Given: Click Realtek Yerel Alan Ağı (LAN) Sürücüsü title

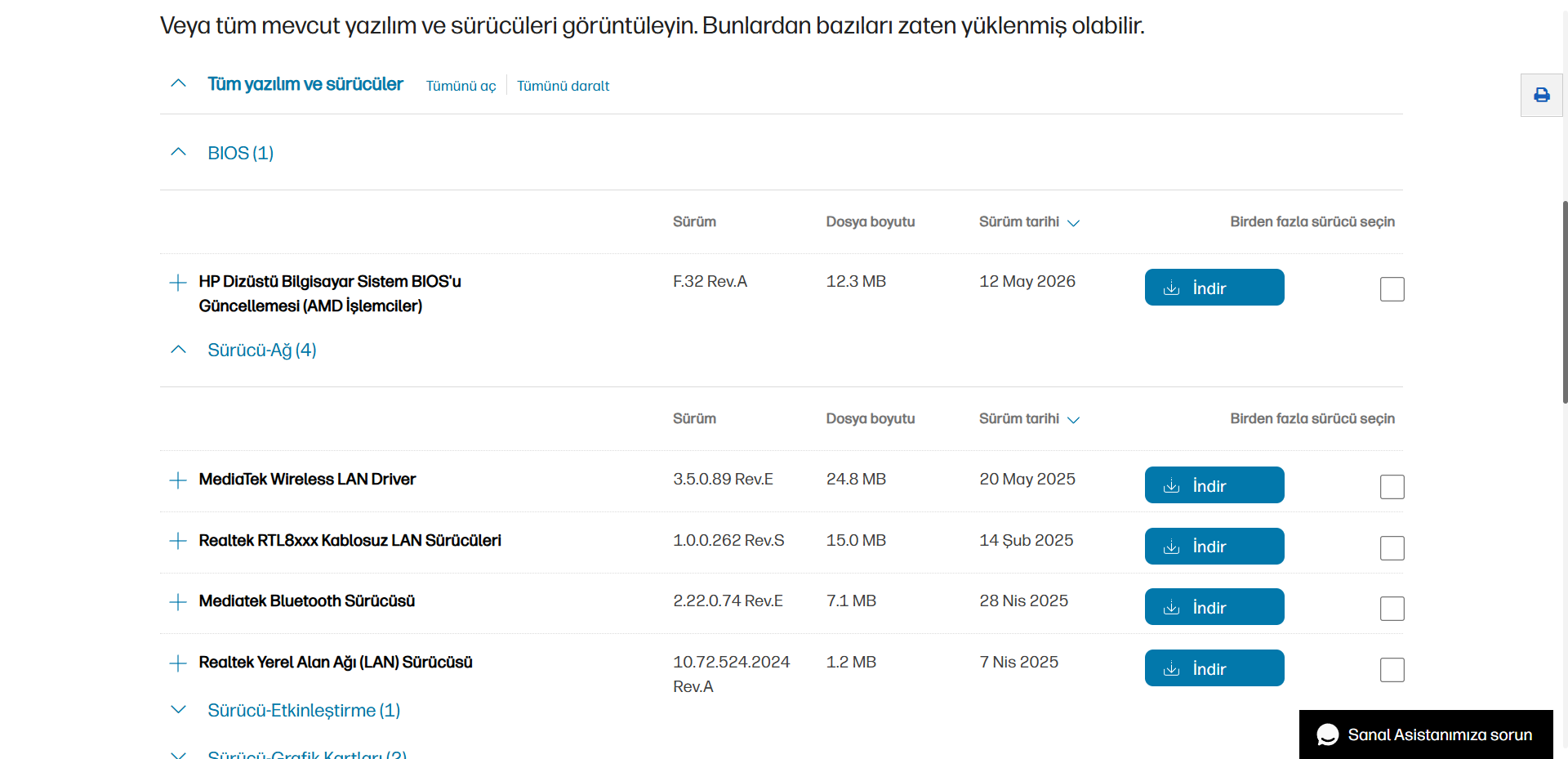Looking at the screenshot, I should click(x=336, y=663).
